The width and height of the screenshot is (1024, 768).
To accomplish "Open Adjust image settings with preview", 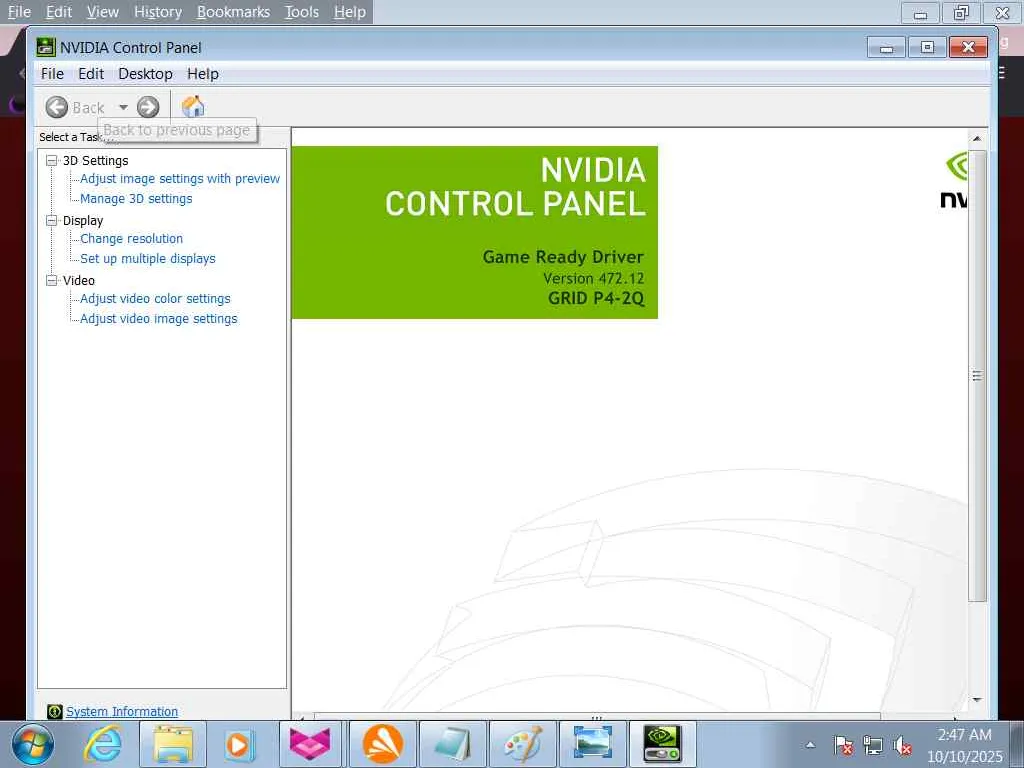I will (180, 178).
